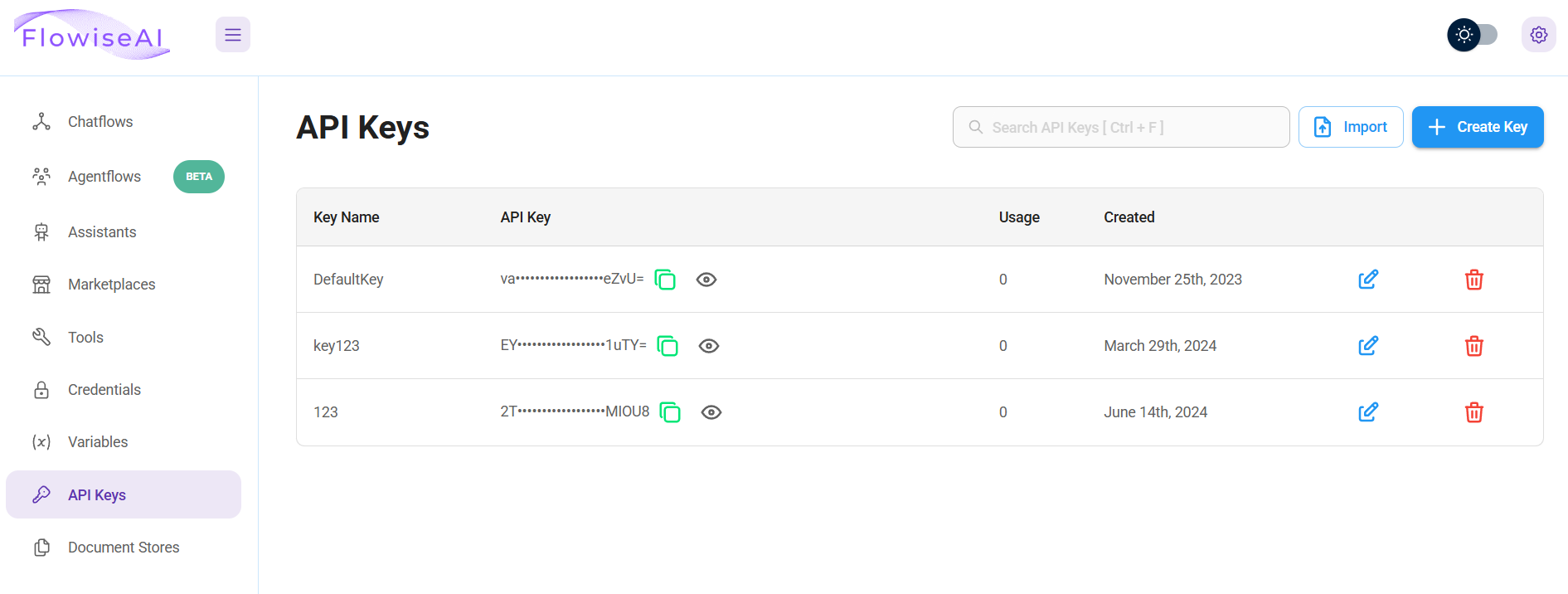Open settings gear in top bar
1568x594 pixels.
1538,35
